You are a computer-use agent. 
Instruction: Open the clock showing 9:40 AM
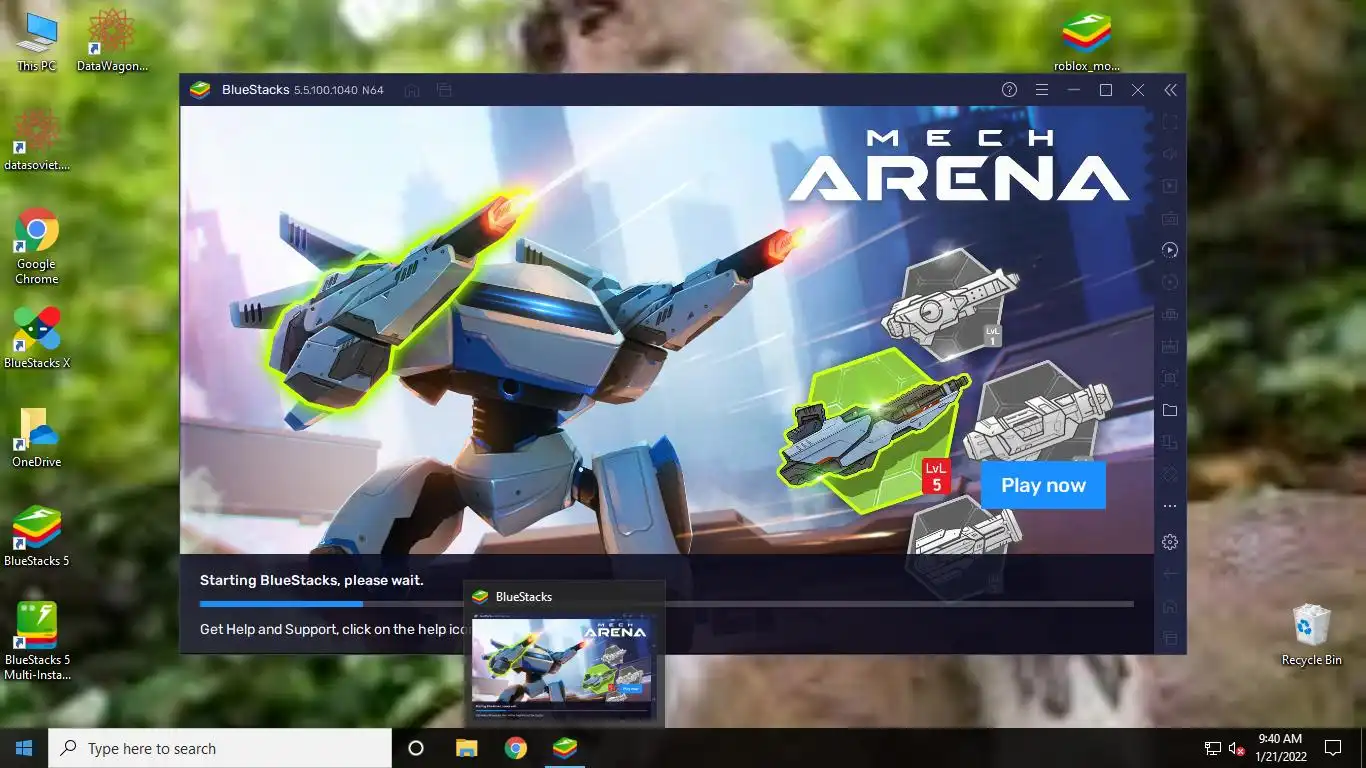(1280, 747)
